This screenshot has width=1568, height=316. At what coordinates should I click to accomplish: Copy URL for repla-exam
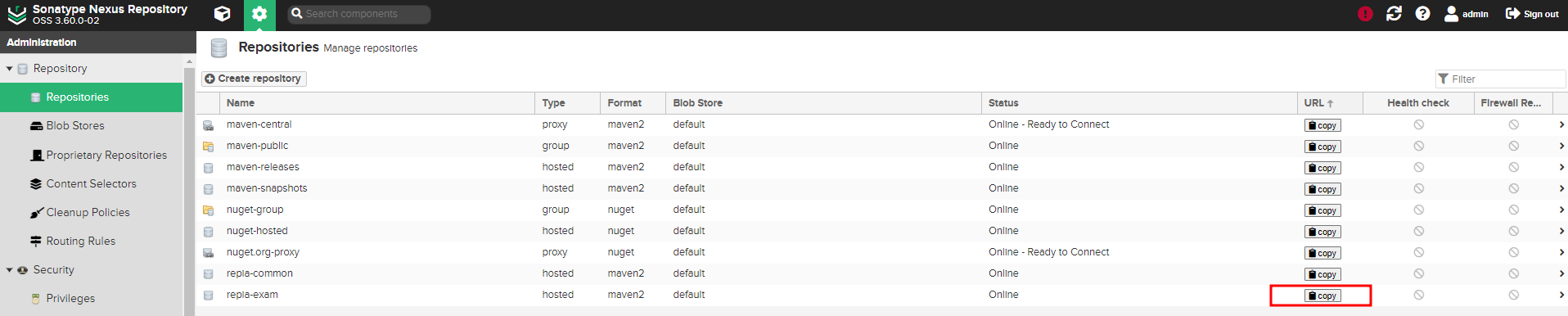1322,296
